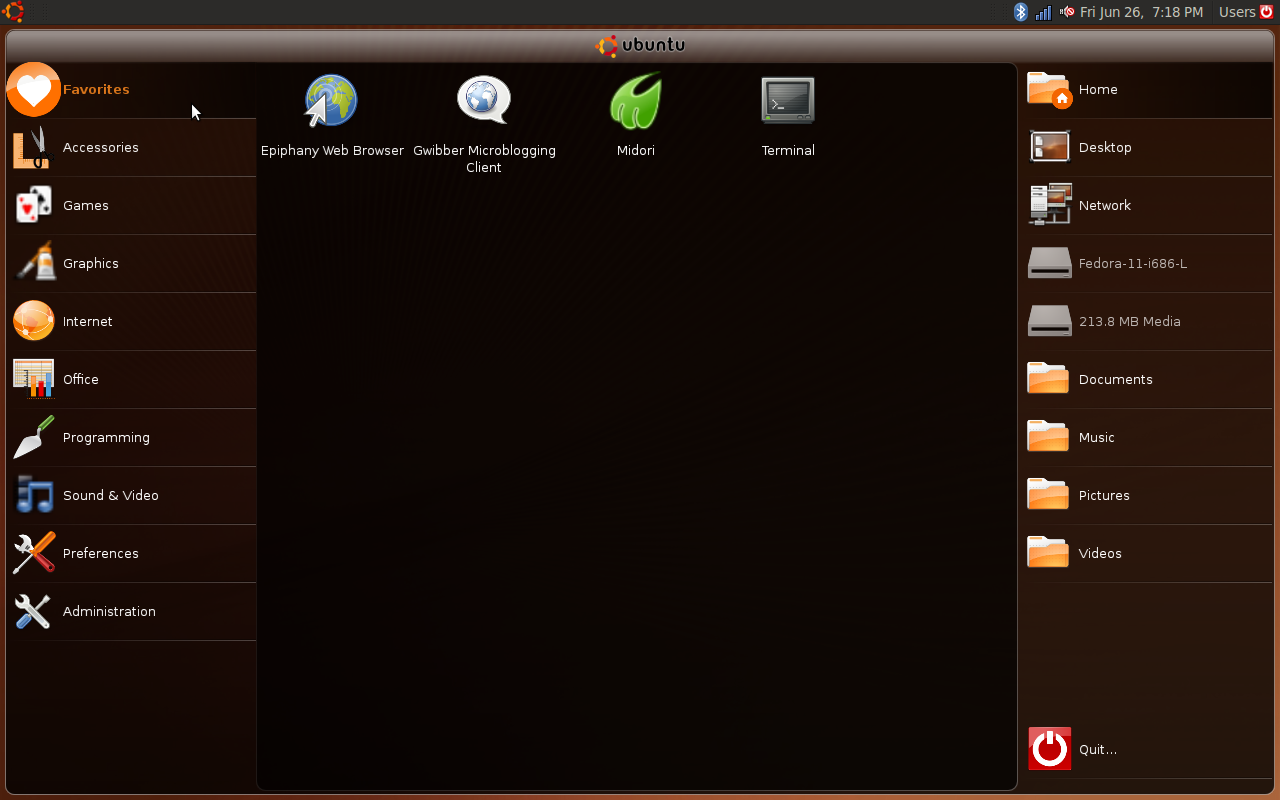Open the Users switcher menu

[x=1237, y=12]
